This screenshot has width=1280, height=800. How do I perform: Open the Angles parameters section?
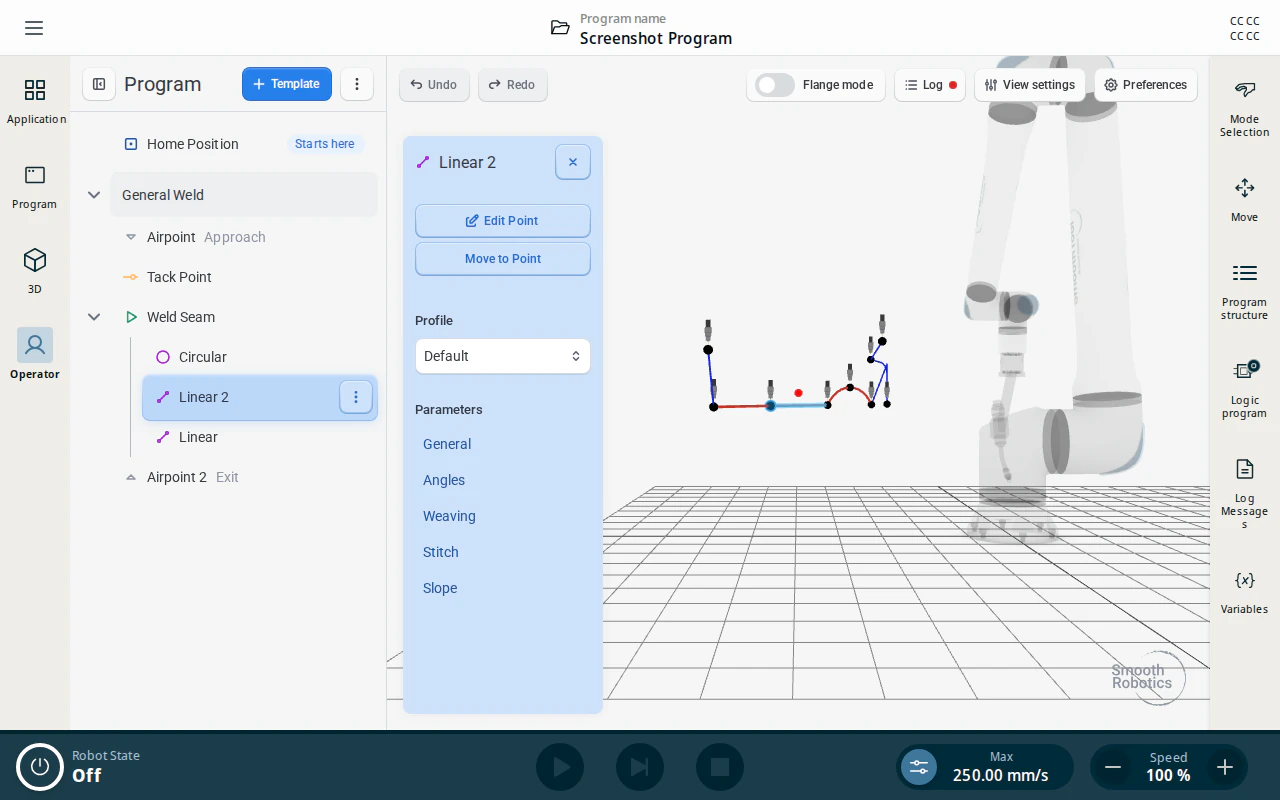[x=444, y=480]
